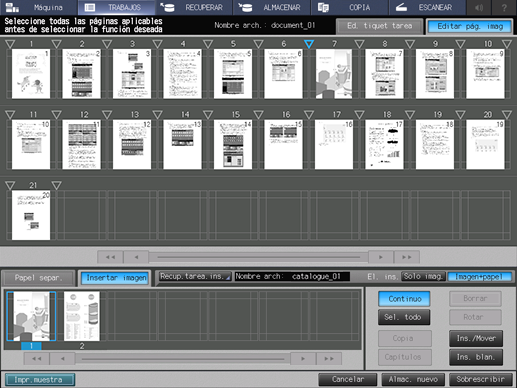Toggle the Imagen+papel insertion option
The image size is (517, 388).
pos(479,277)
